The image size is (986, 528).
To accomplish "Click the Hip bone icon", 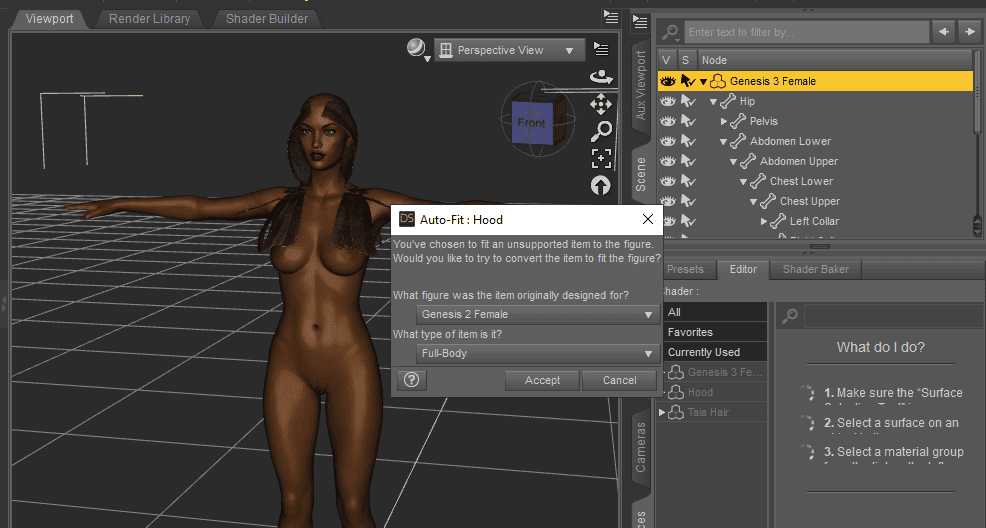I will (728, 101).
